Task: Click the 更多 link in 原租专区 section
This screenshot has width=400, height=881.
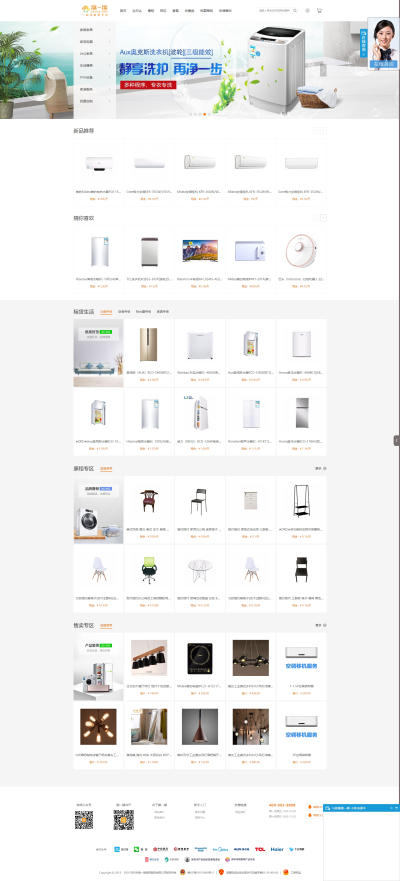Action: pyautogui.click(x=320, y=468)
